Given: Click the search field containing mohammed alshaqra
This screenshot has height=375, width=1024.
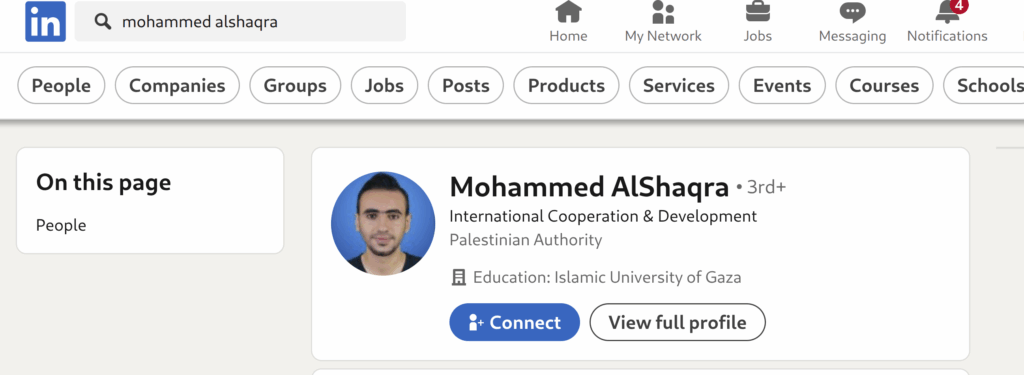Looking at the screenshot, I should coord(240,22).
